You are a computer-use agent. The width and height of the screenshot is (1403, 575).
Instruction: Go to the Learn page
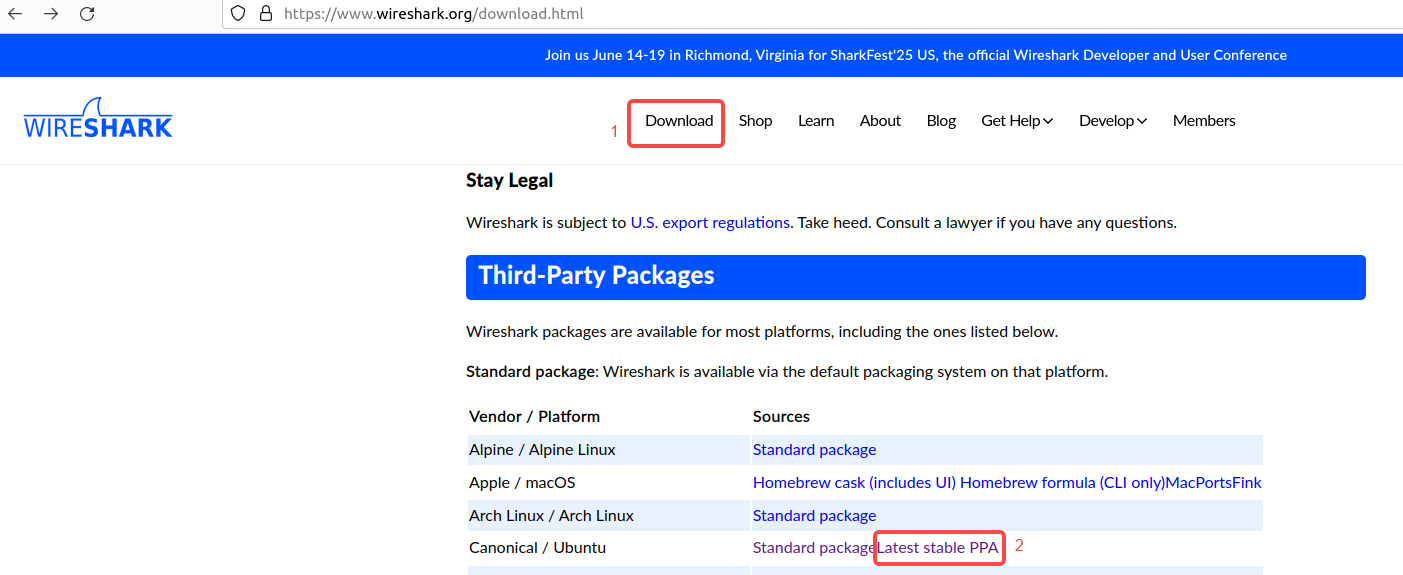[x=816, y=121]
